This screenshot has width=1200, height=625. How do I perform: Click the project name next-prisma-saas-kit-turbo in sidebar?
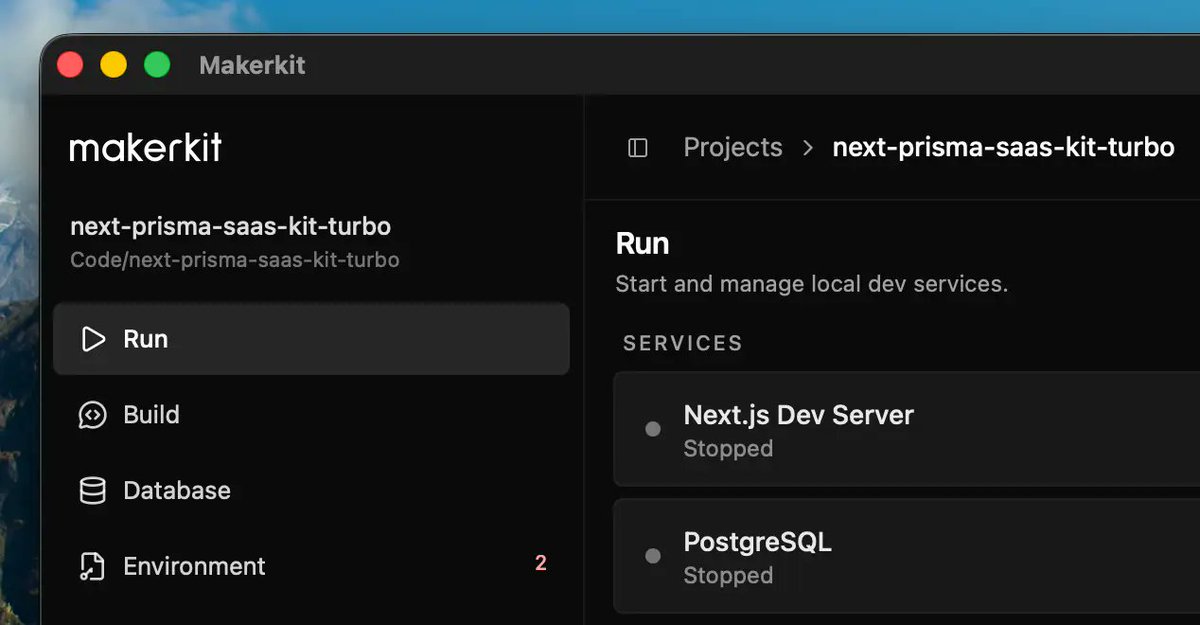[230, 227]
